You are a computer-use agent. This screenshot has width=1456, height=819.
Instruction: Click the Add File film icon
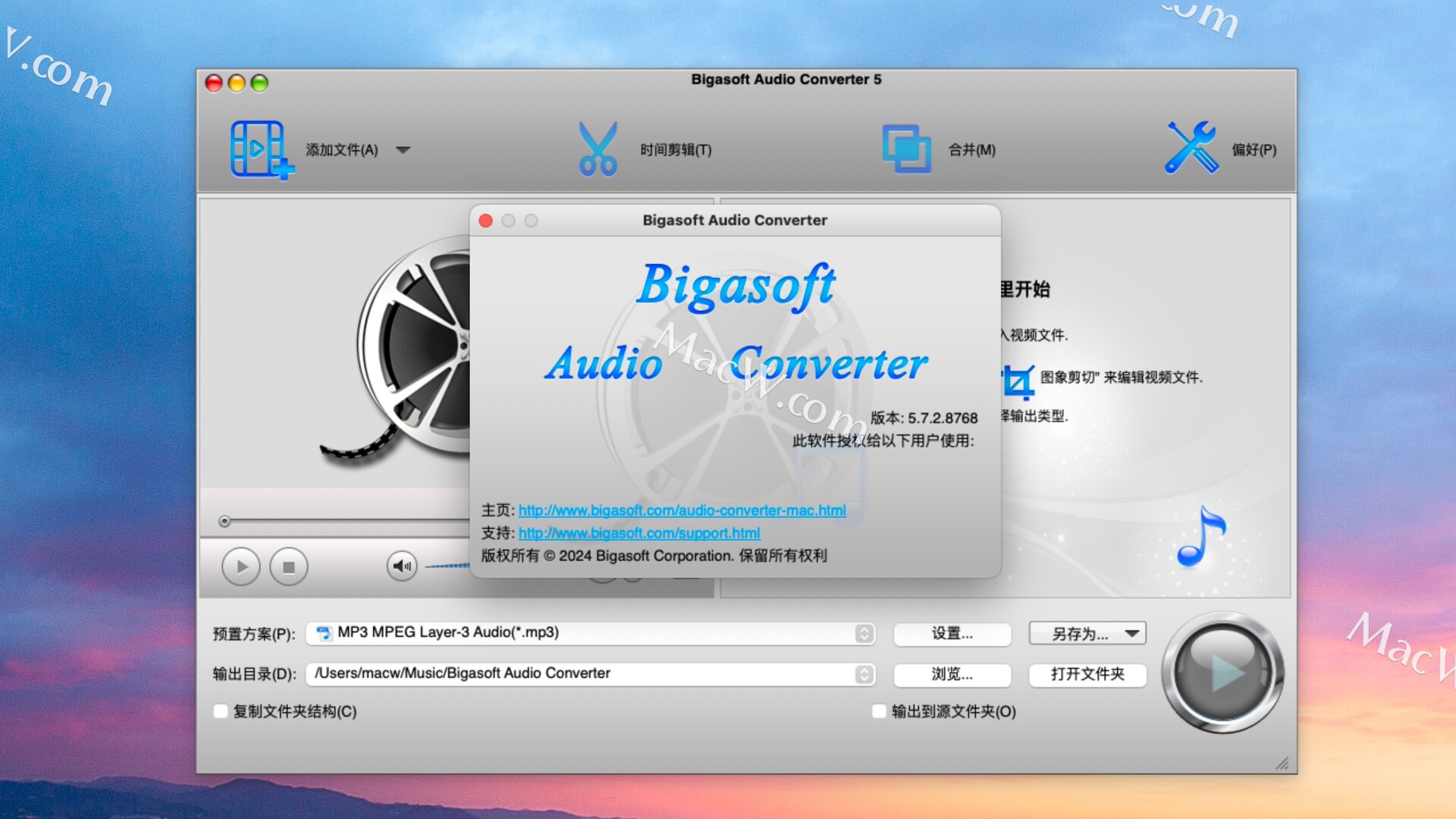262,150
